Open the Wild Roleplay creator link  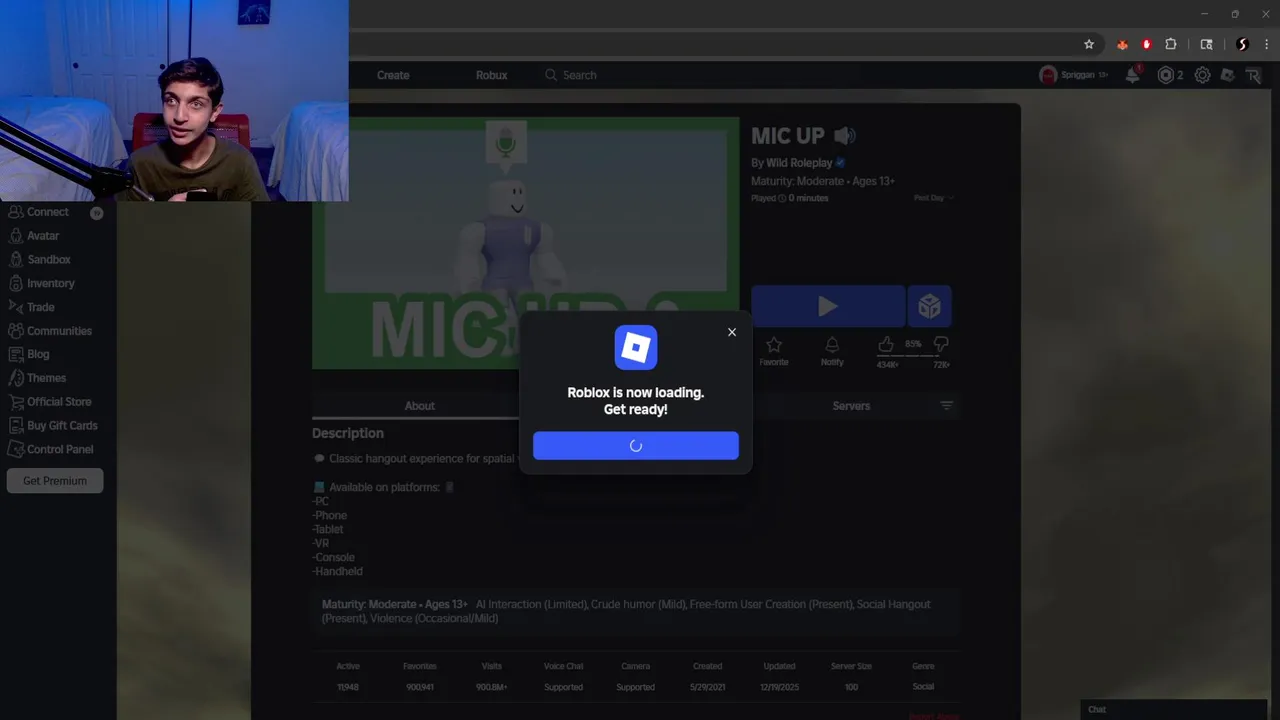[x=799, y=163]
